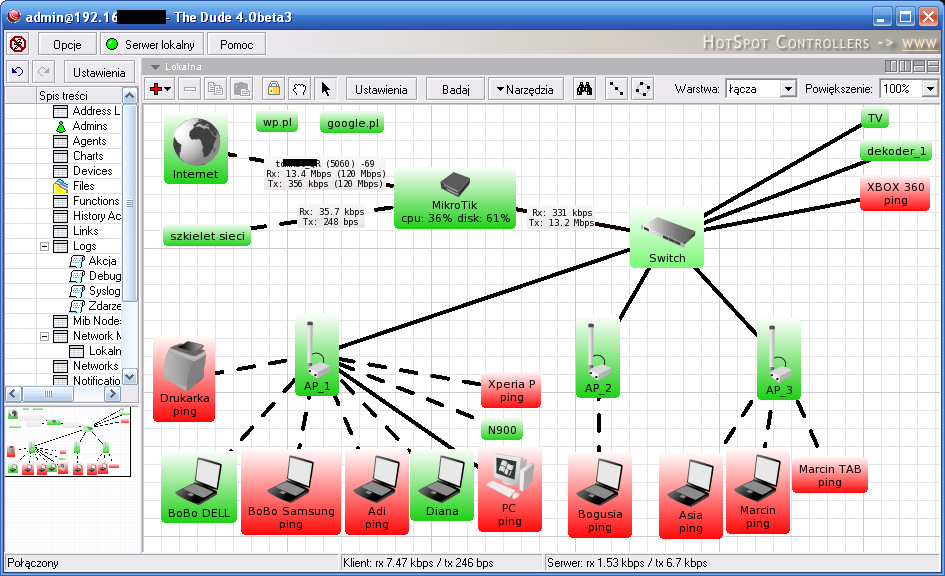Select the AP_3 access point node
This screenshot has width=945, height=576.
[779, 359]
